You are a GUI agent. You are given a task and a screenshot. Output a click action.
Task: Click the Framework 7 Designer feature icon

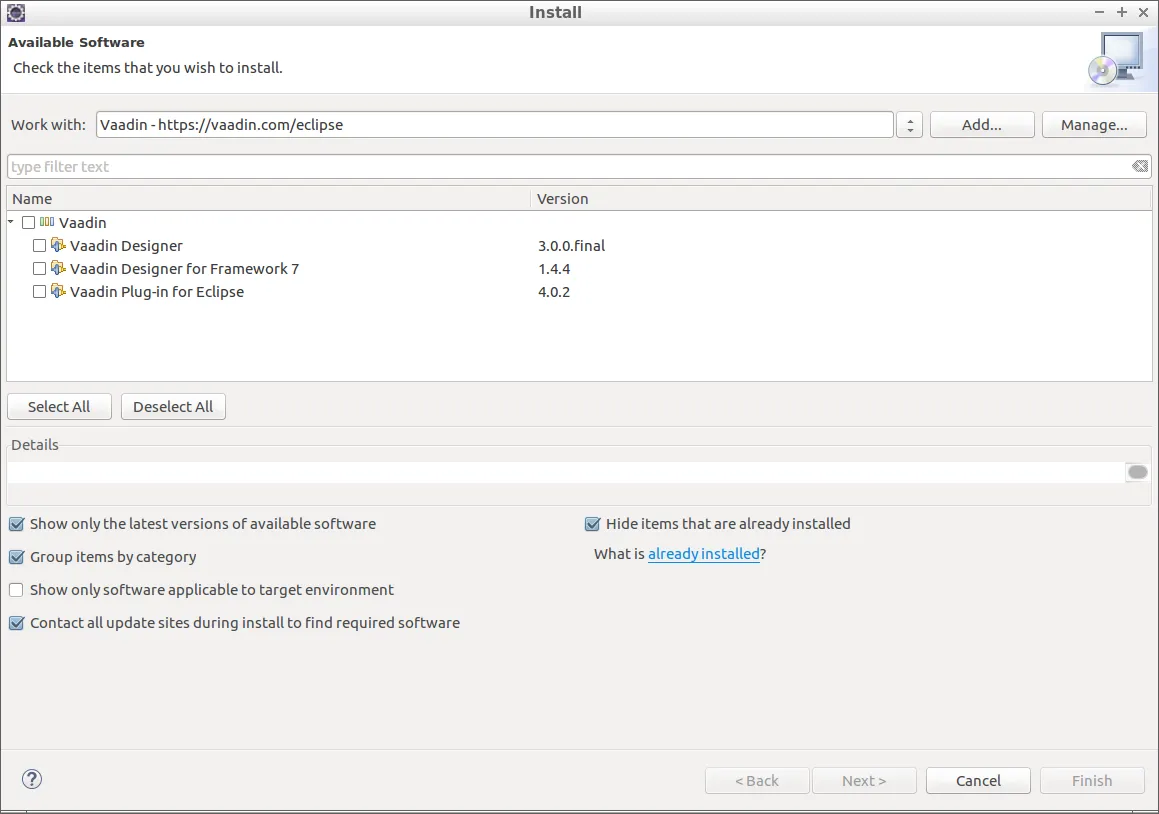click(58, 268)
